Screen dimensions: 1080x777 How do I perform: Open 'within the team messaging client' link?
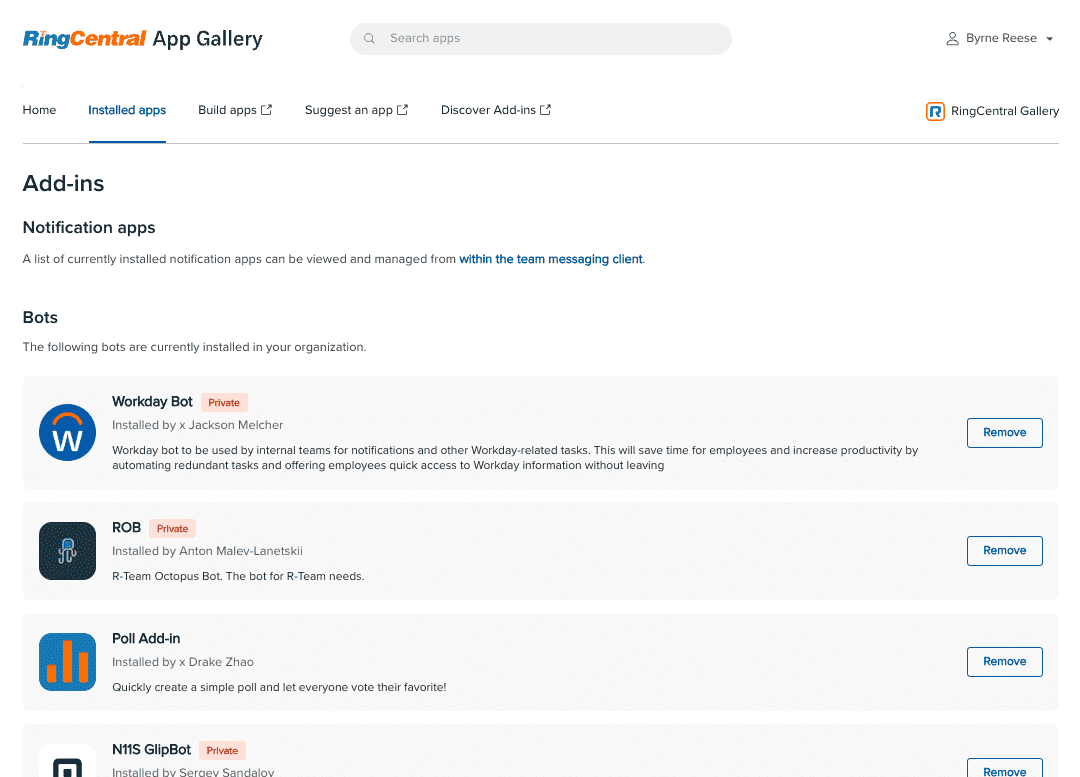click(550, 259)
